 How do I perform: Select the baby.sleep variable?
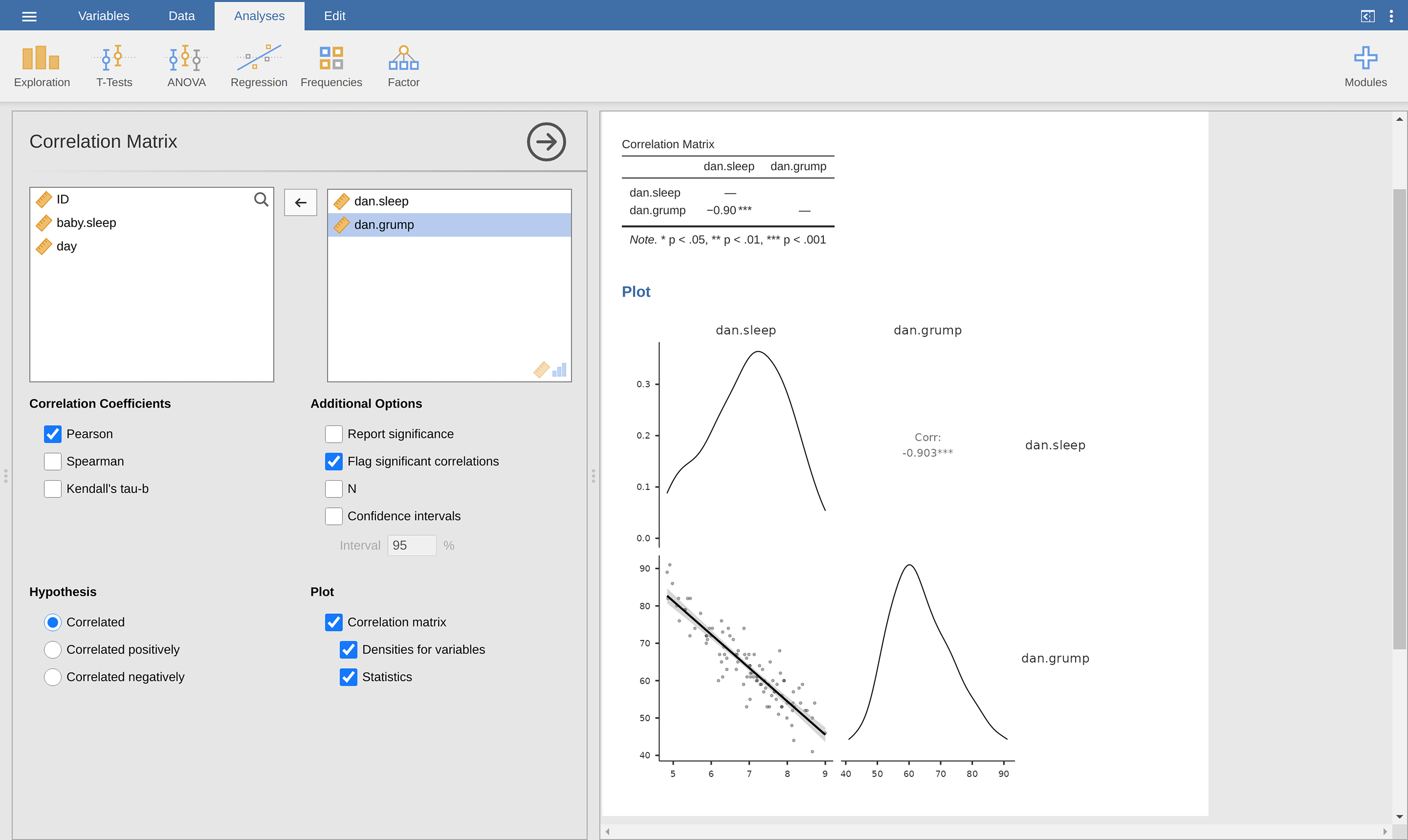(151, 222)
